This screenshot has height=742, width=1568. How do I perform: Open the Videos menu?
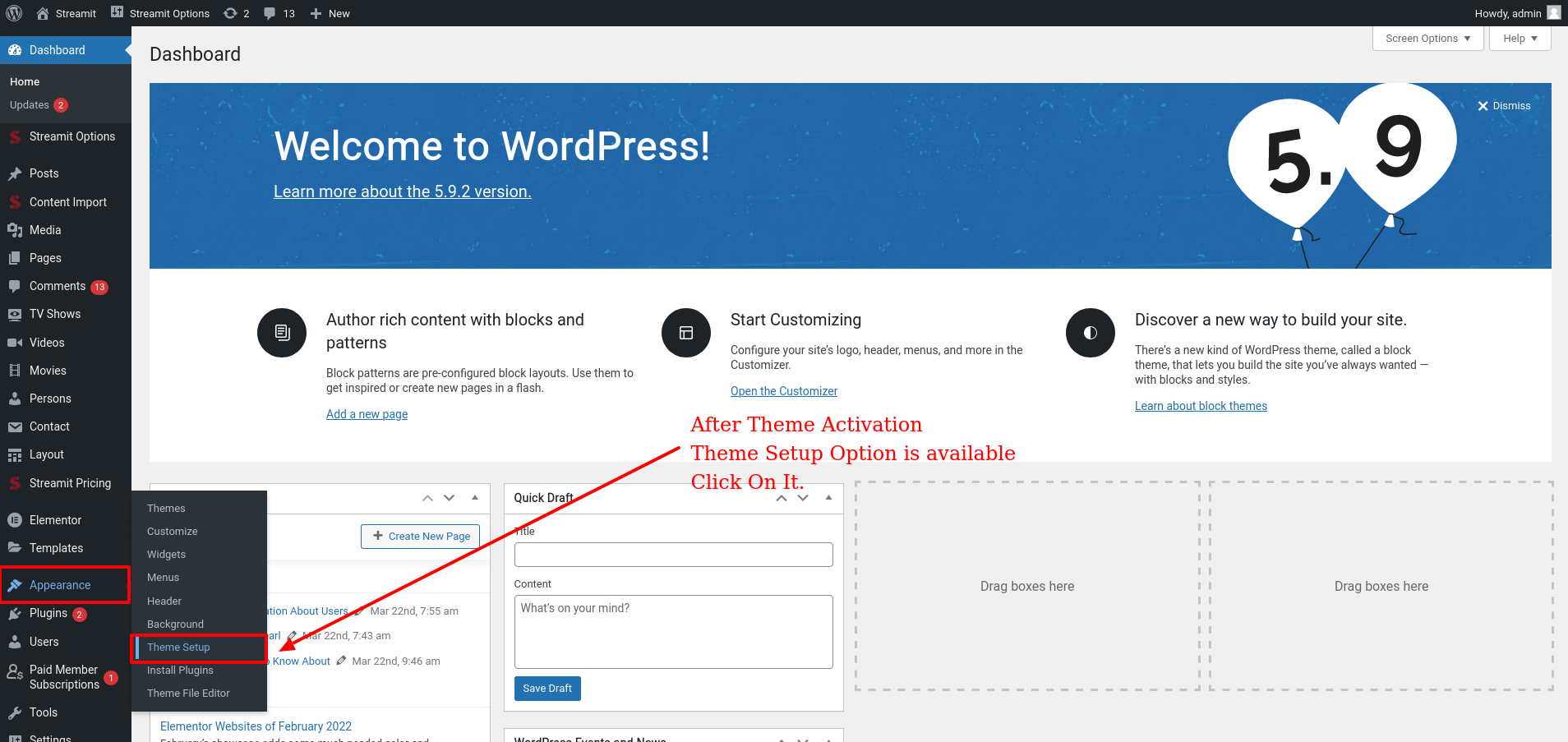coord(66,343)
